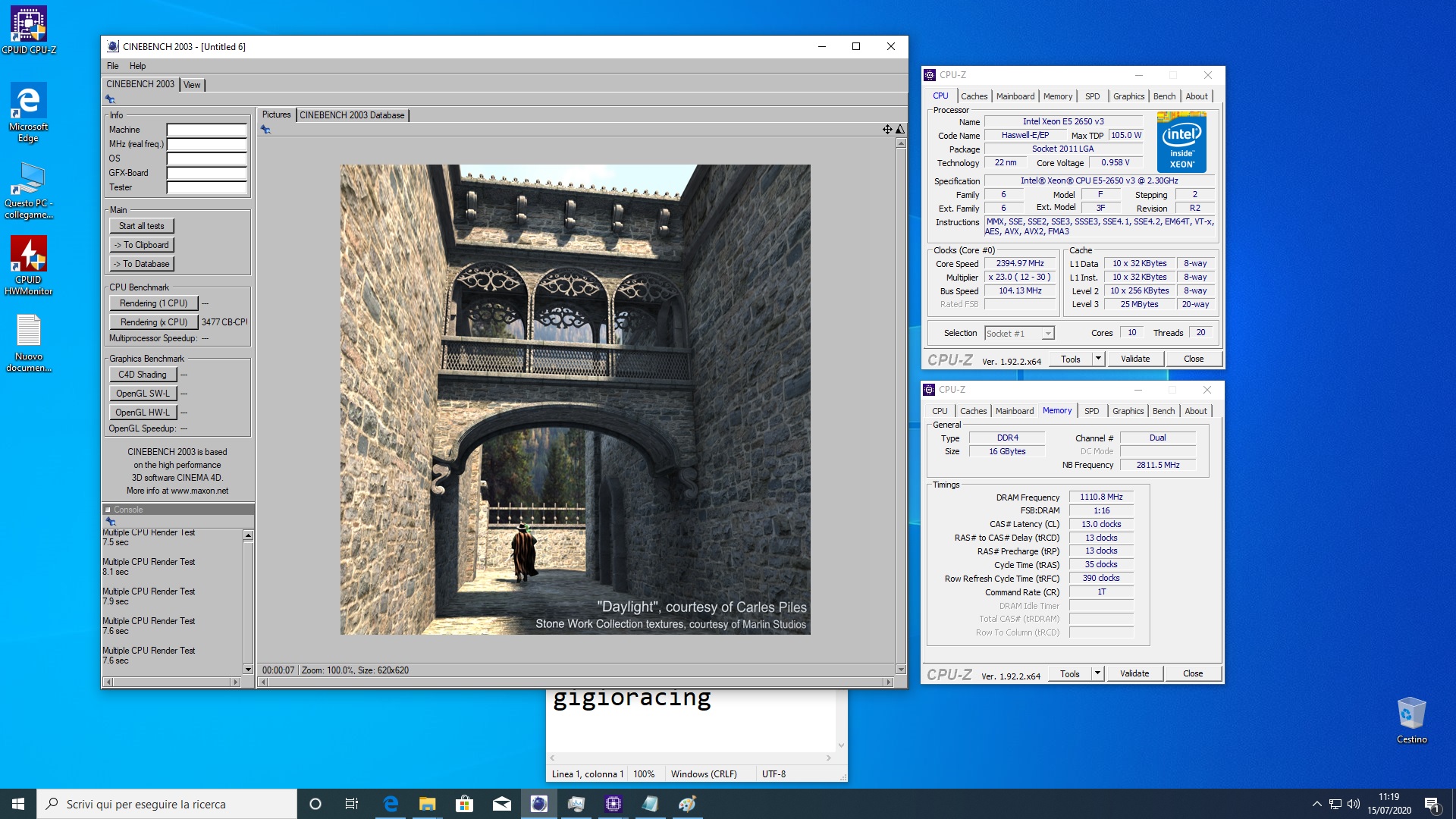Click the Close button in the lower CPU-Z window
Viewport: 1456px width, 819px height.
pyautogui.click(x=1192, y=673)
